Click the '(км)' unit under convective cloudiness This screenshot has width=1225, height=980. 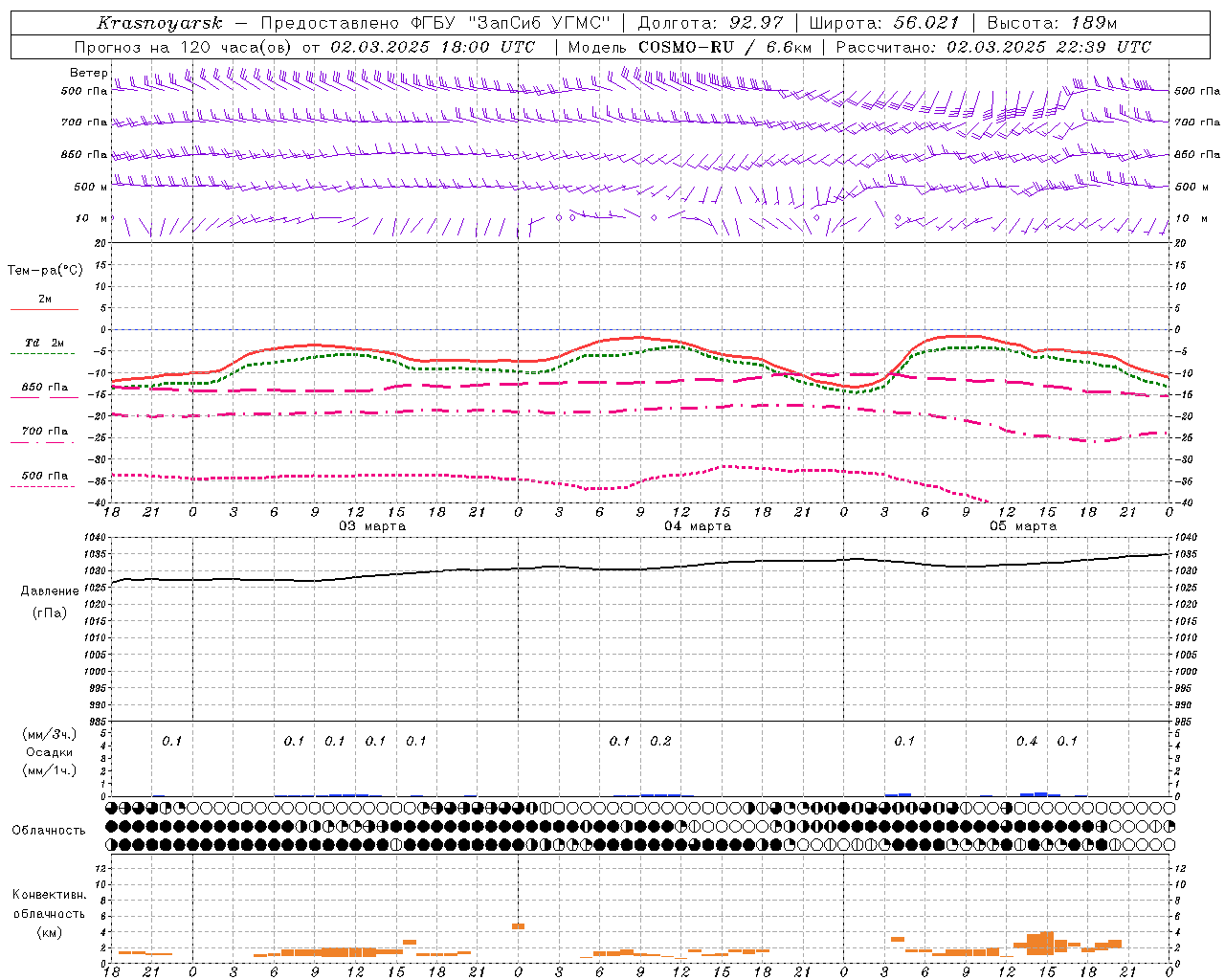[x=49, y=932]
